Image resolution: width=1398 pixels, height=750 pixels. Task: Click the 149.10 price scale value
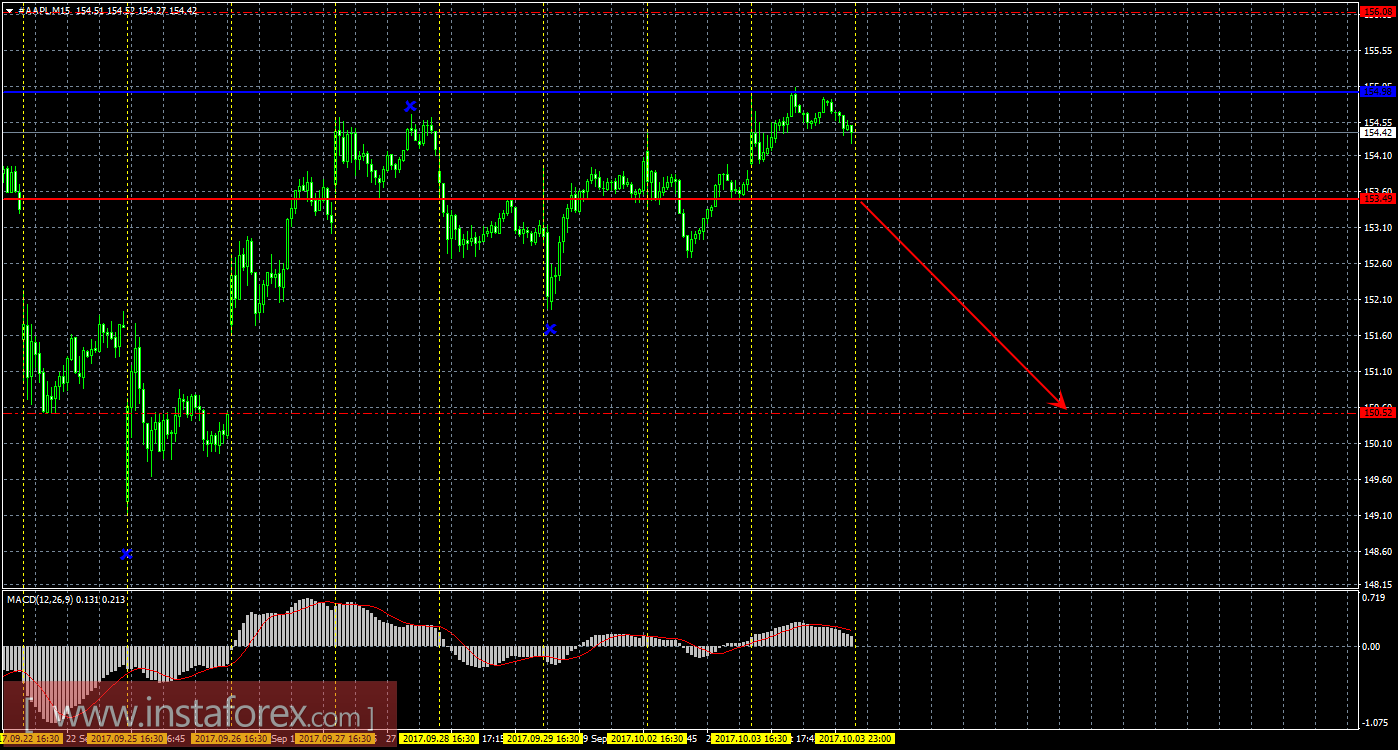click(1378, 516)
